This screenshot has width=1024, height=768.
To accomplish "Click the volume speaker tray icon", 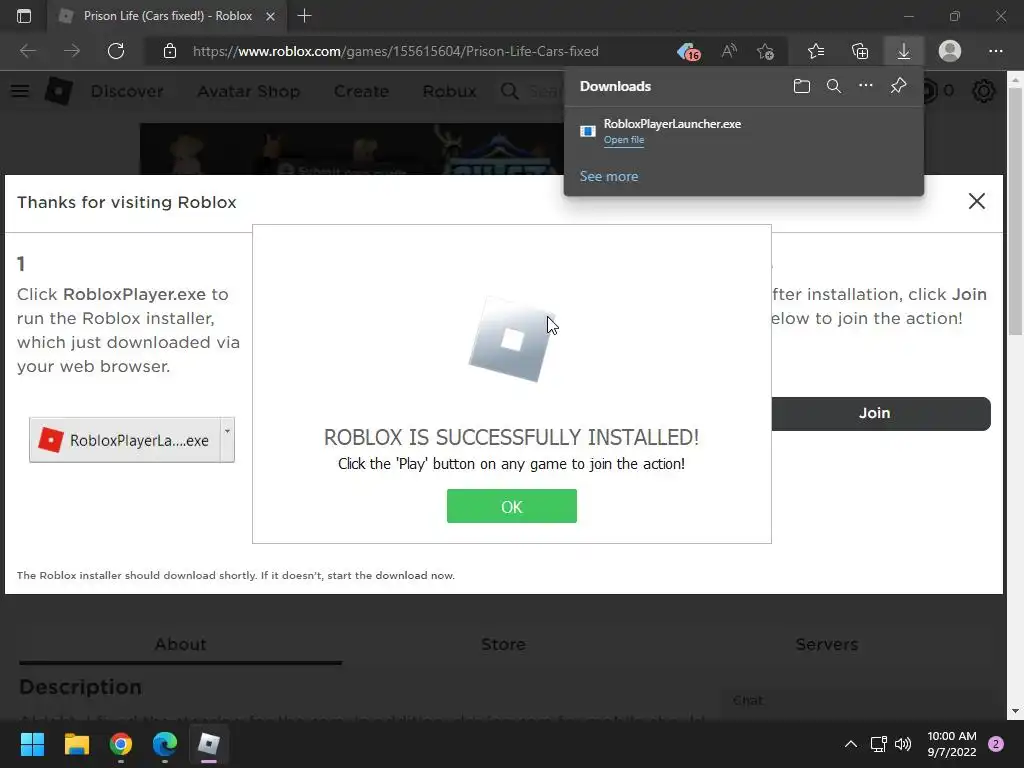I will [903, 744].
